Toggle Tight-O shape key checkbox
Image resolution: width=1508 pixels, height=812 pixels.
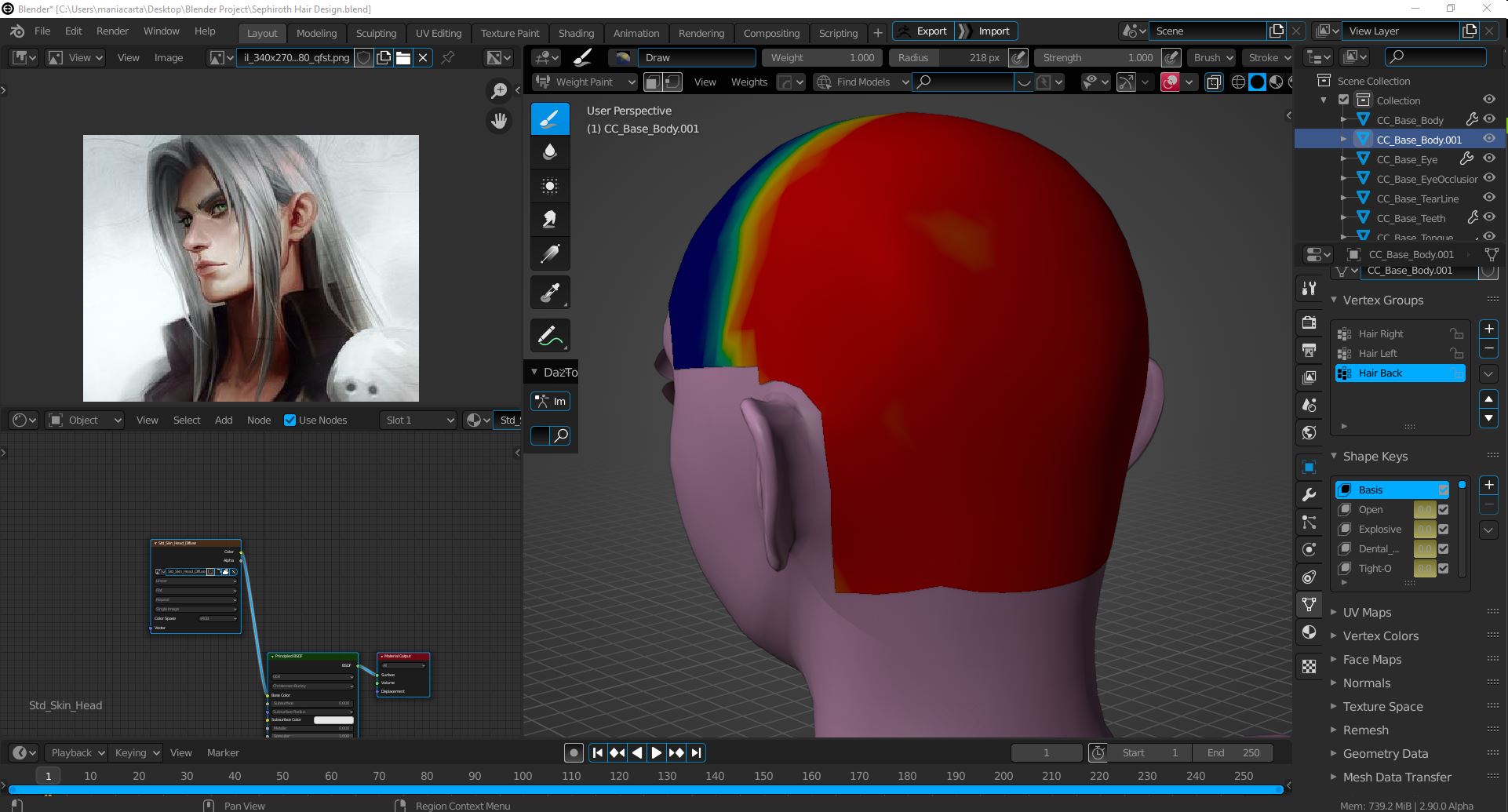coord(1443,568)
